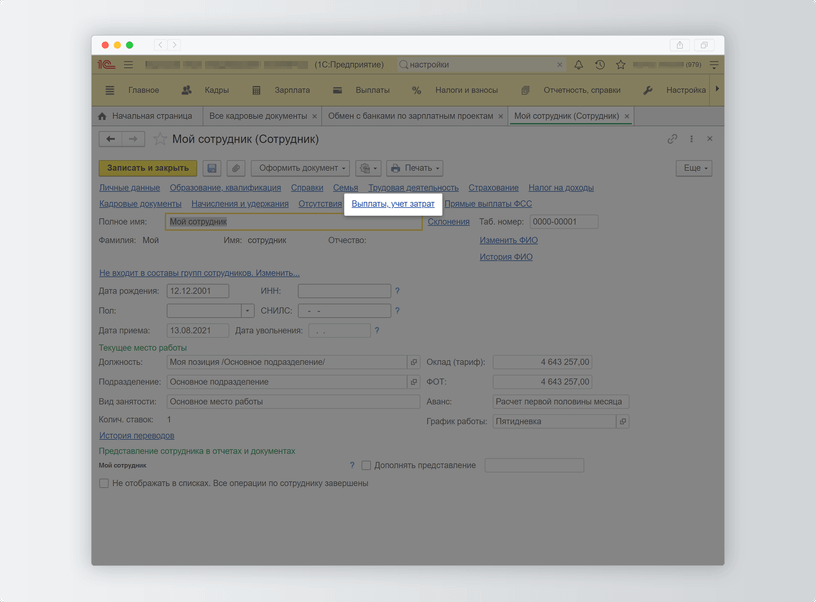Navigate back with the left arrow button

coord(110,139)
